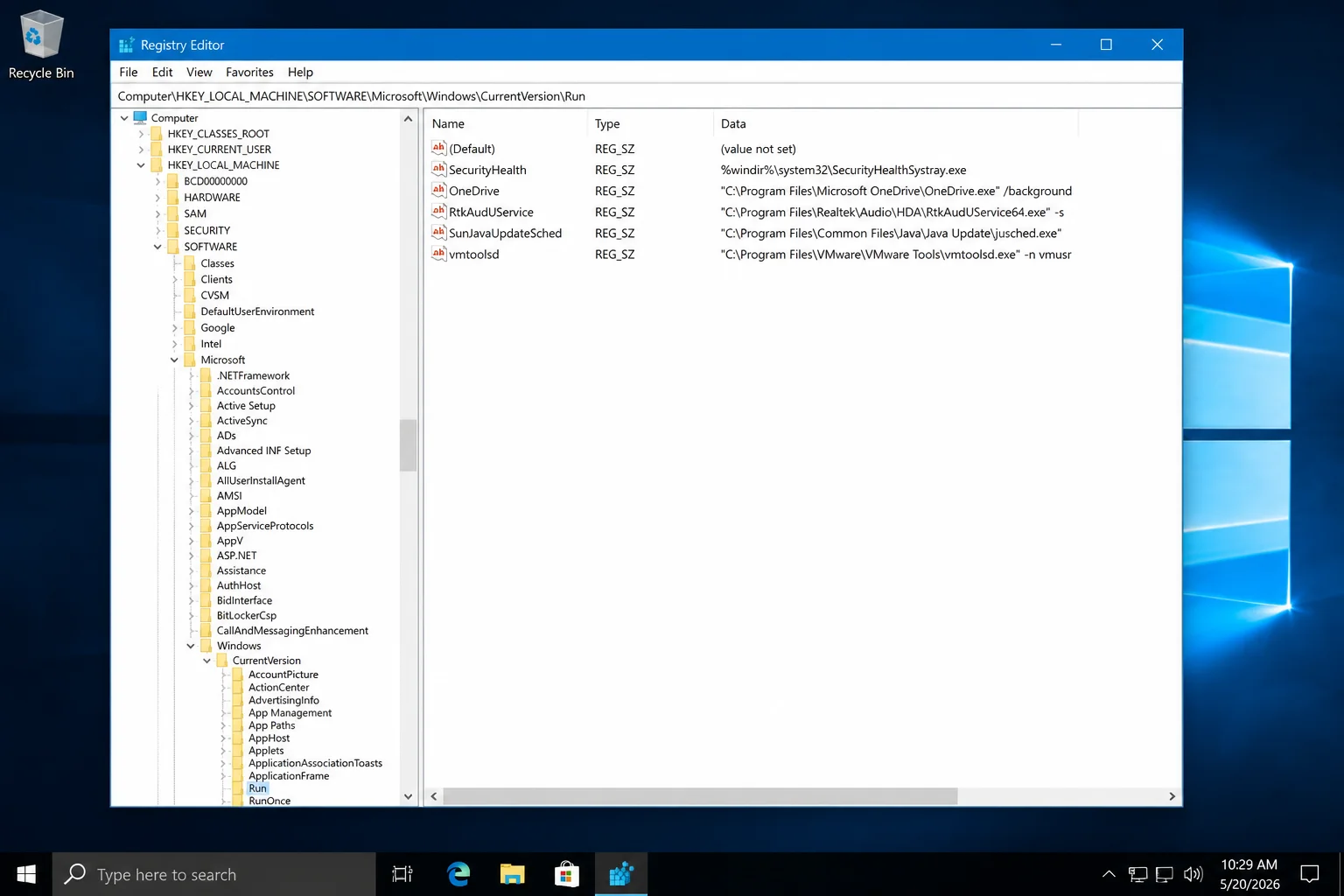The width and height of the screenshot is (1344, 896).
Task: Open the Help menu
Action: [x=300, y=72]
